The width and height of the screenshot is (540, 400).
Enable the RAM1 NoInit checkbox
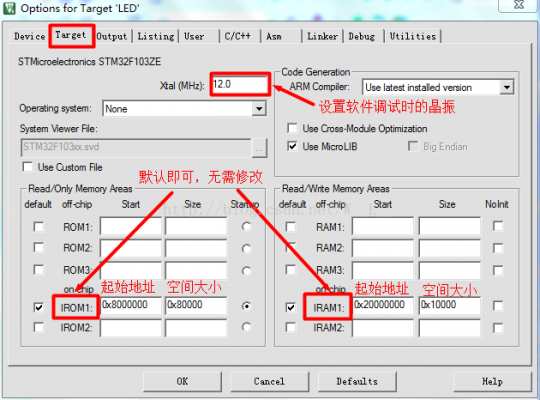coord(498,226)
